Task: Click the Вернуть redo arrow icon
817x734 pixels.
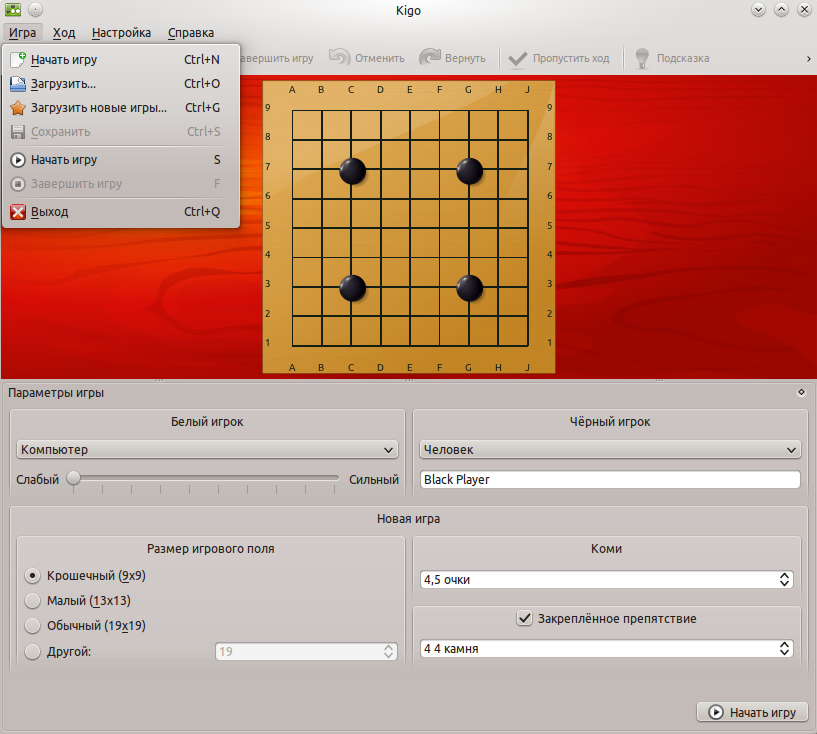Action: point(430,57)
